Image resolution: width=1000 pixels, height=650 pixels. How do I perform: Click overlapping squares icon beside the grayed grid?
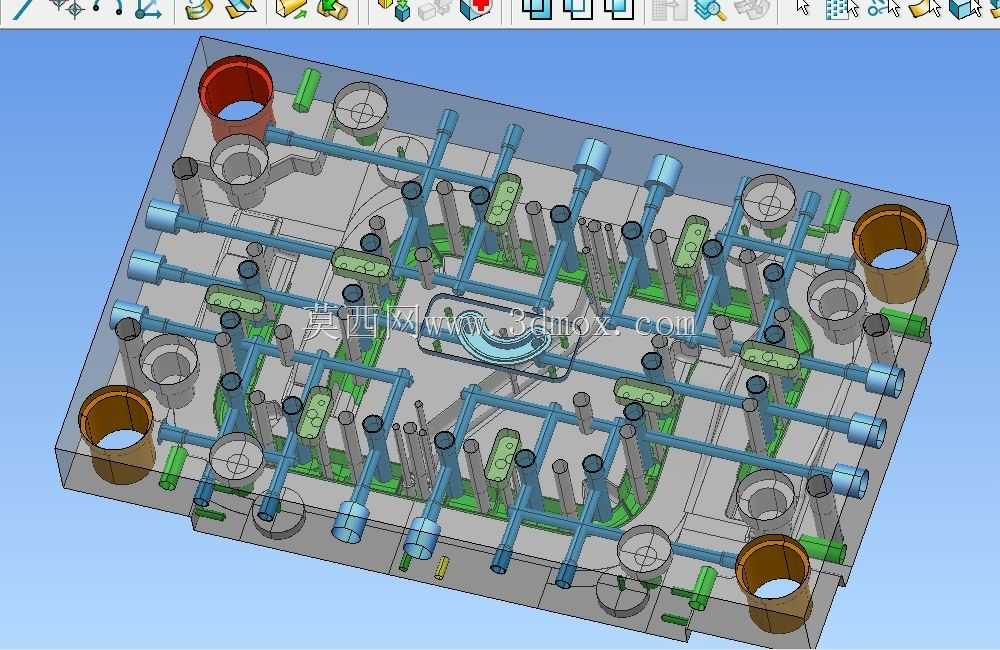click(619, 8)
